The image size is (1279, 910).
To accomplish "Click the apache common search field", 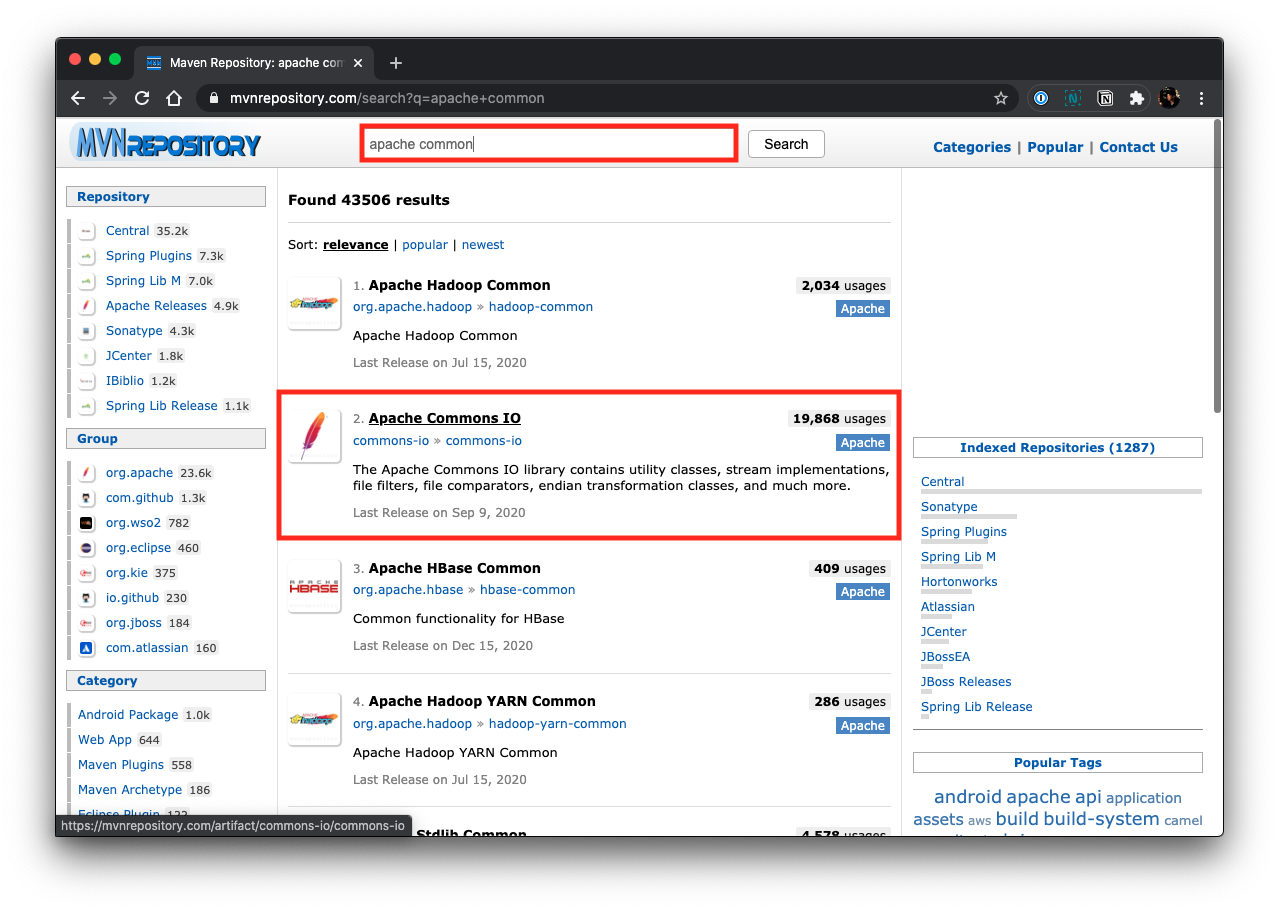I will [x=548, y=144].
